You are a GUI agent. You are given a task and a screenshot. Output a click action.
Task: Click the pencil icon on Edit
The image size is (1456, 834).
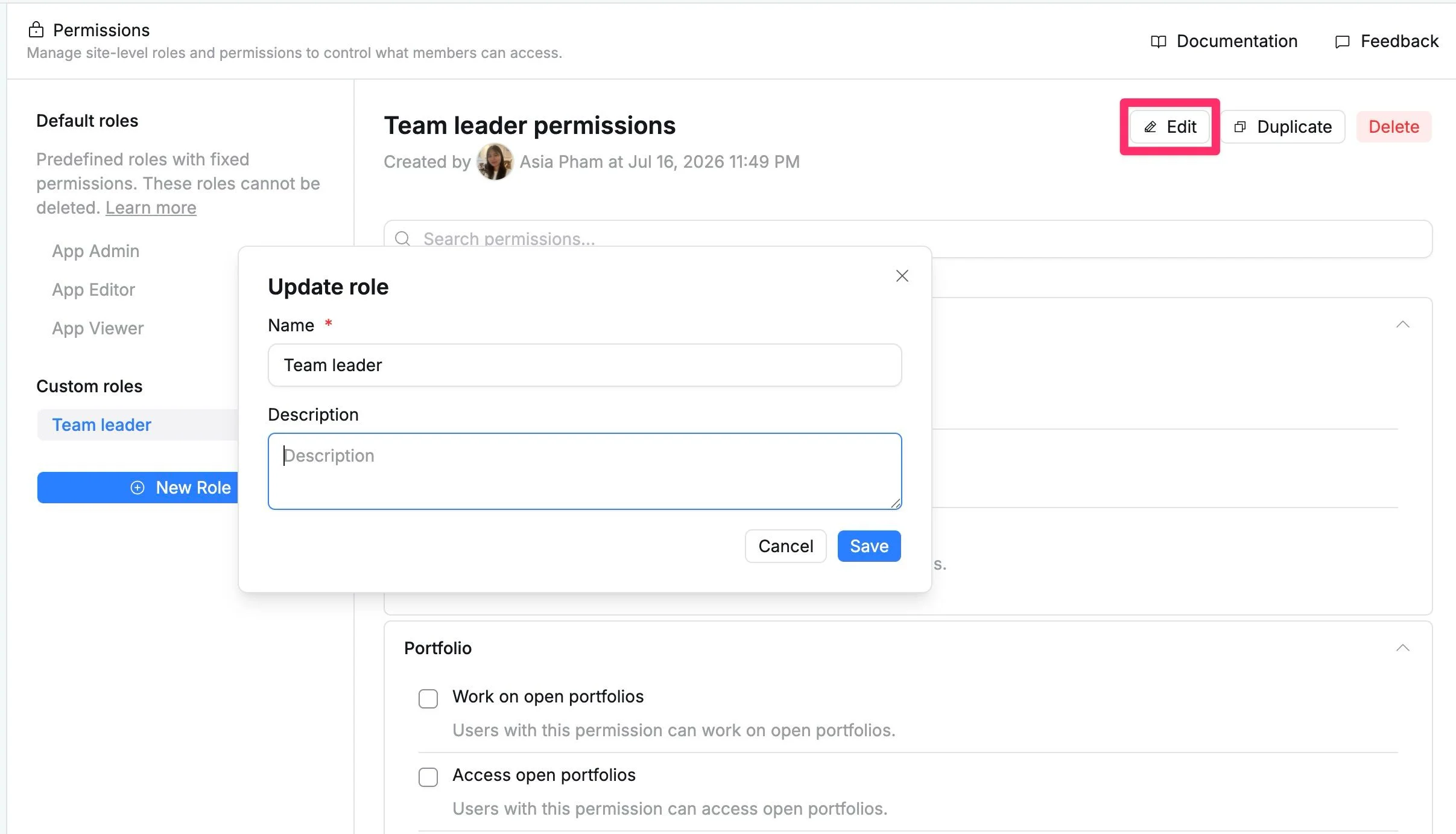pyautogui.click(x=1150, y=127)
